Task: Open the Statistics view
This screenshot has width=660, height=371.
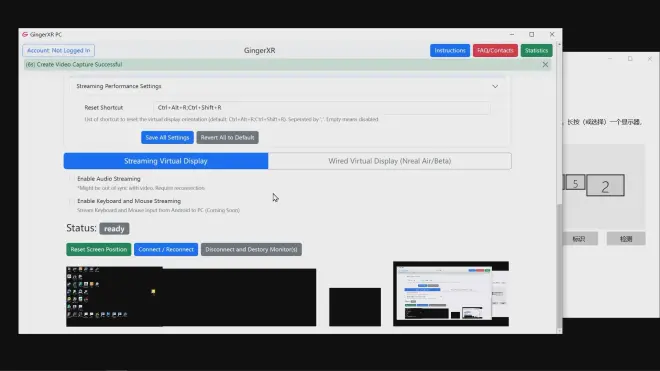Action: pyautogui.click(x=536, y=51)
